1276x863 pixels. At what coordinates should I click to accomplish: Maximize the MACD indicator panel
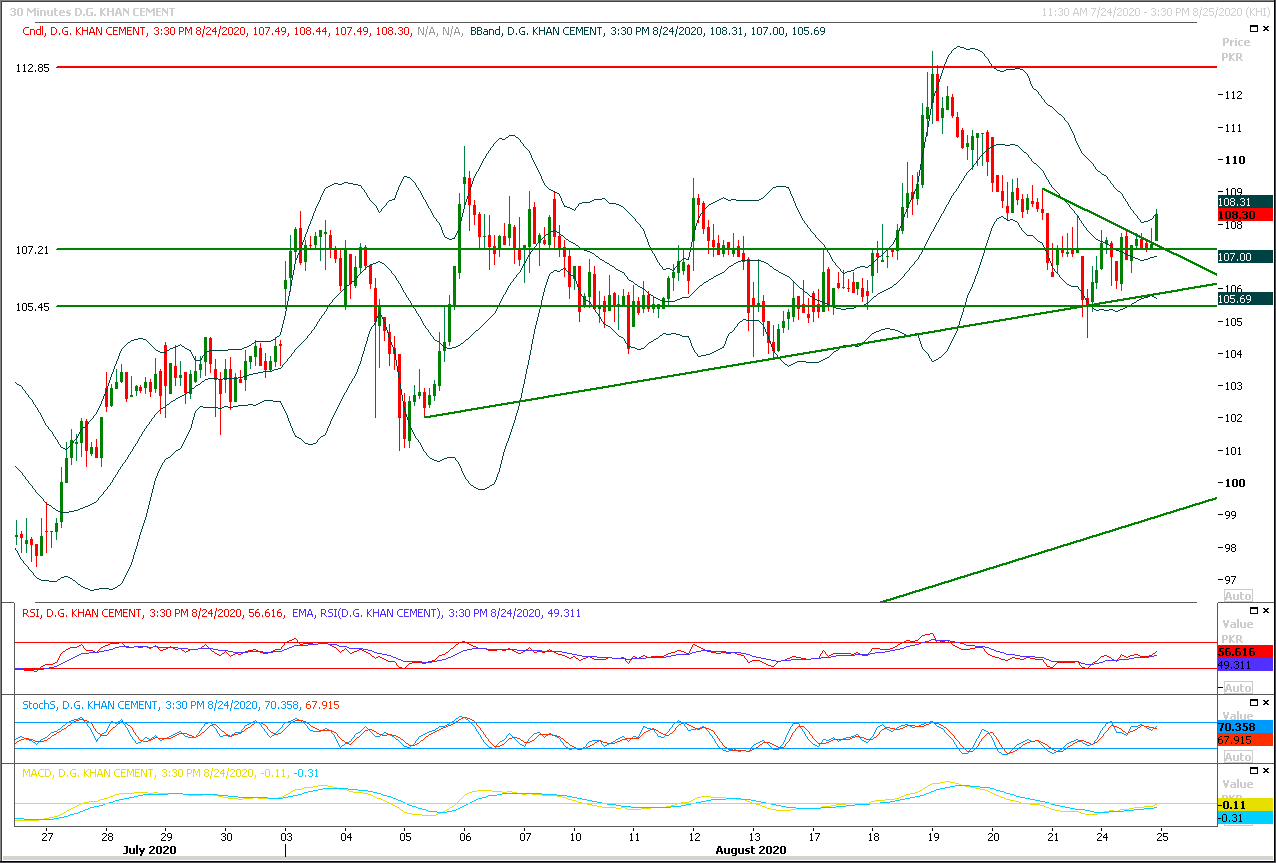click(x=1252, y=771)
